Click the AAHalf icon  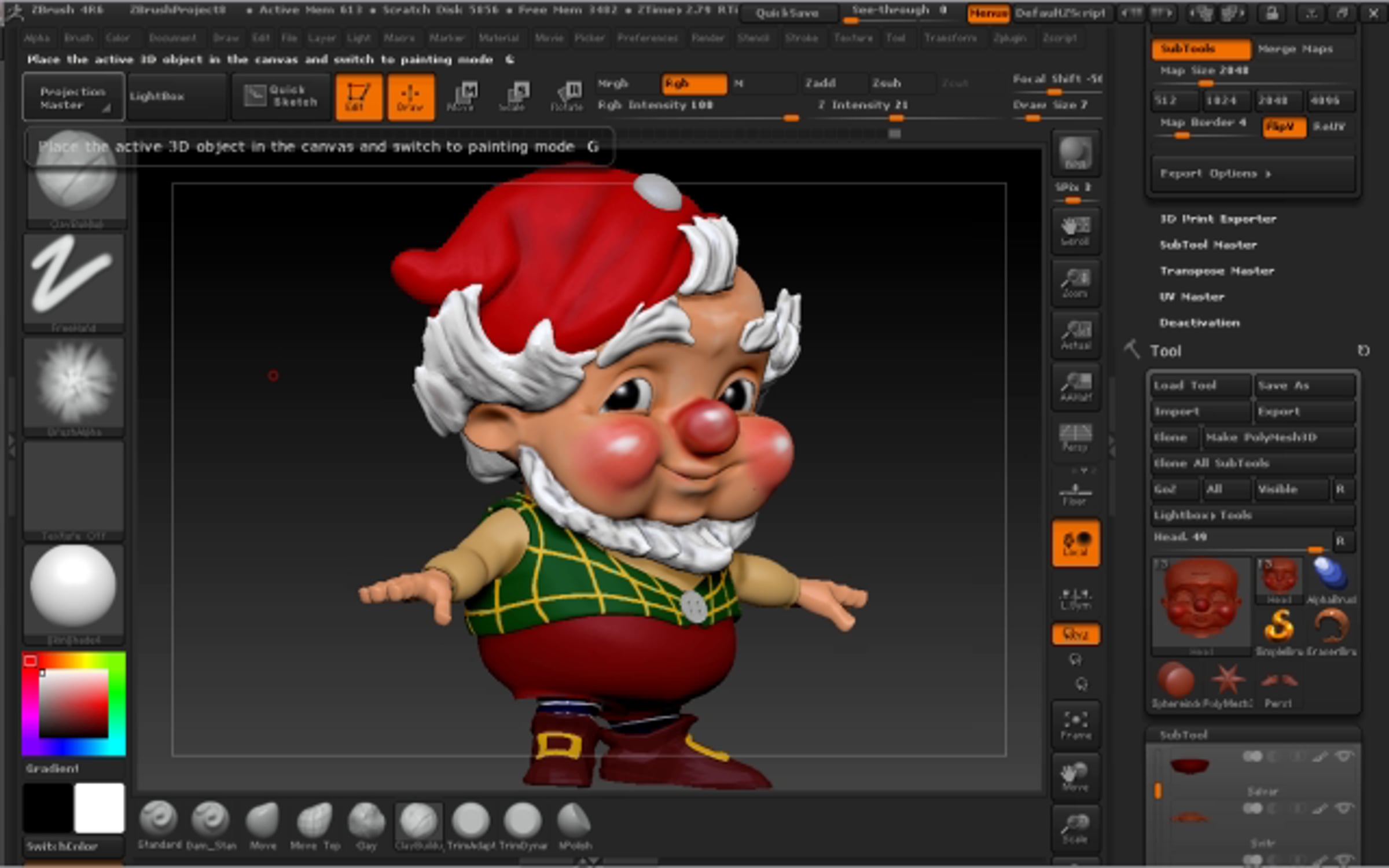[1075, 387]
